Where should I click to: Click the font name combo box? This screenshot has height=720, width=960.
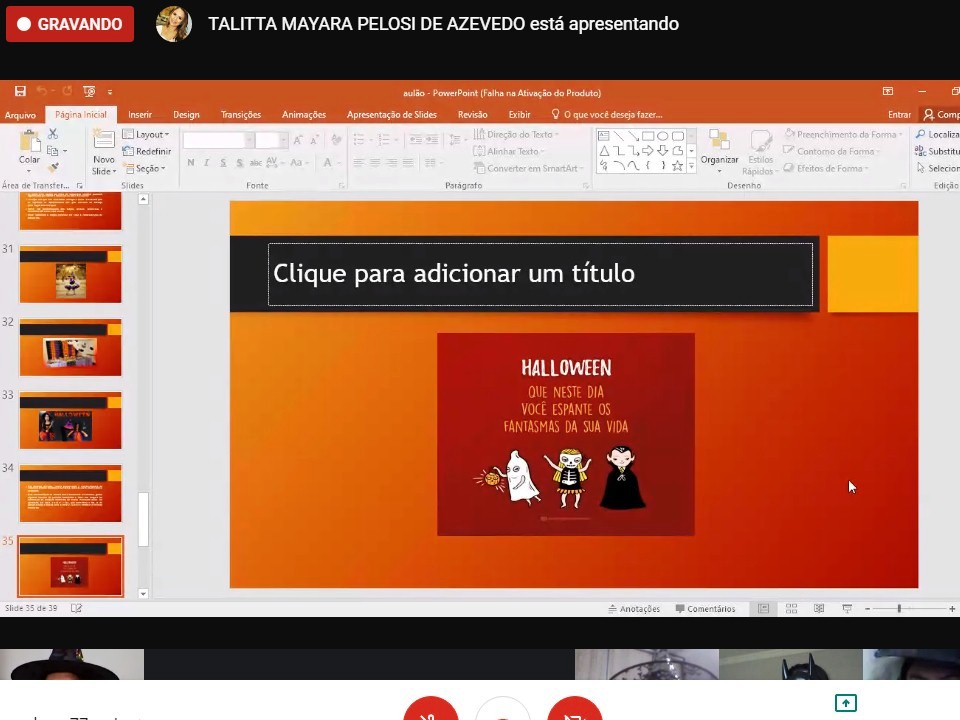pos(219,140)
